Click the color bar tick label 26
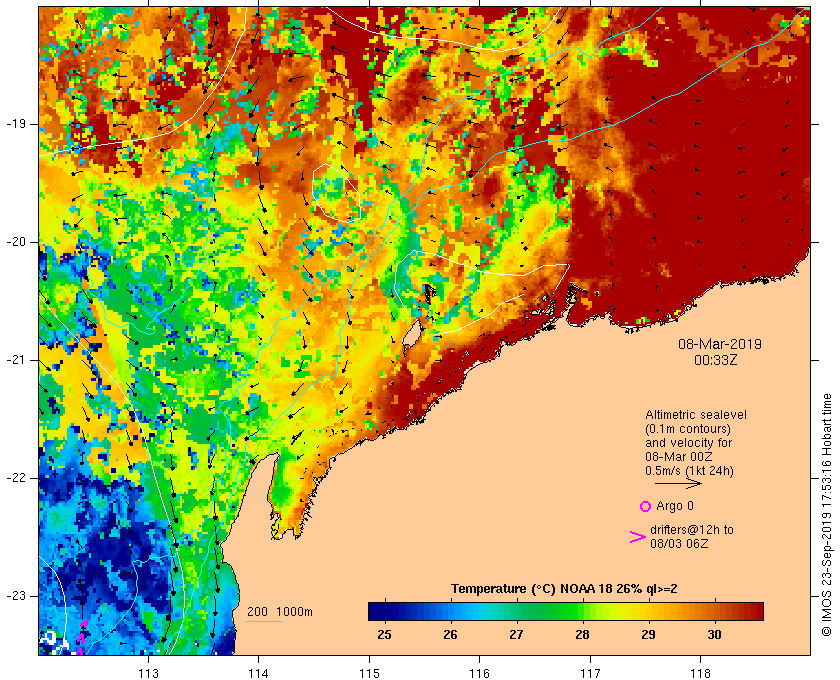This screenshot has height=680, width=840. pos(451,634)
